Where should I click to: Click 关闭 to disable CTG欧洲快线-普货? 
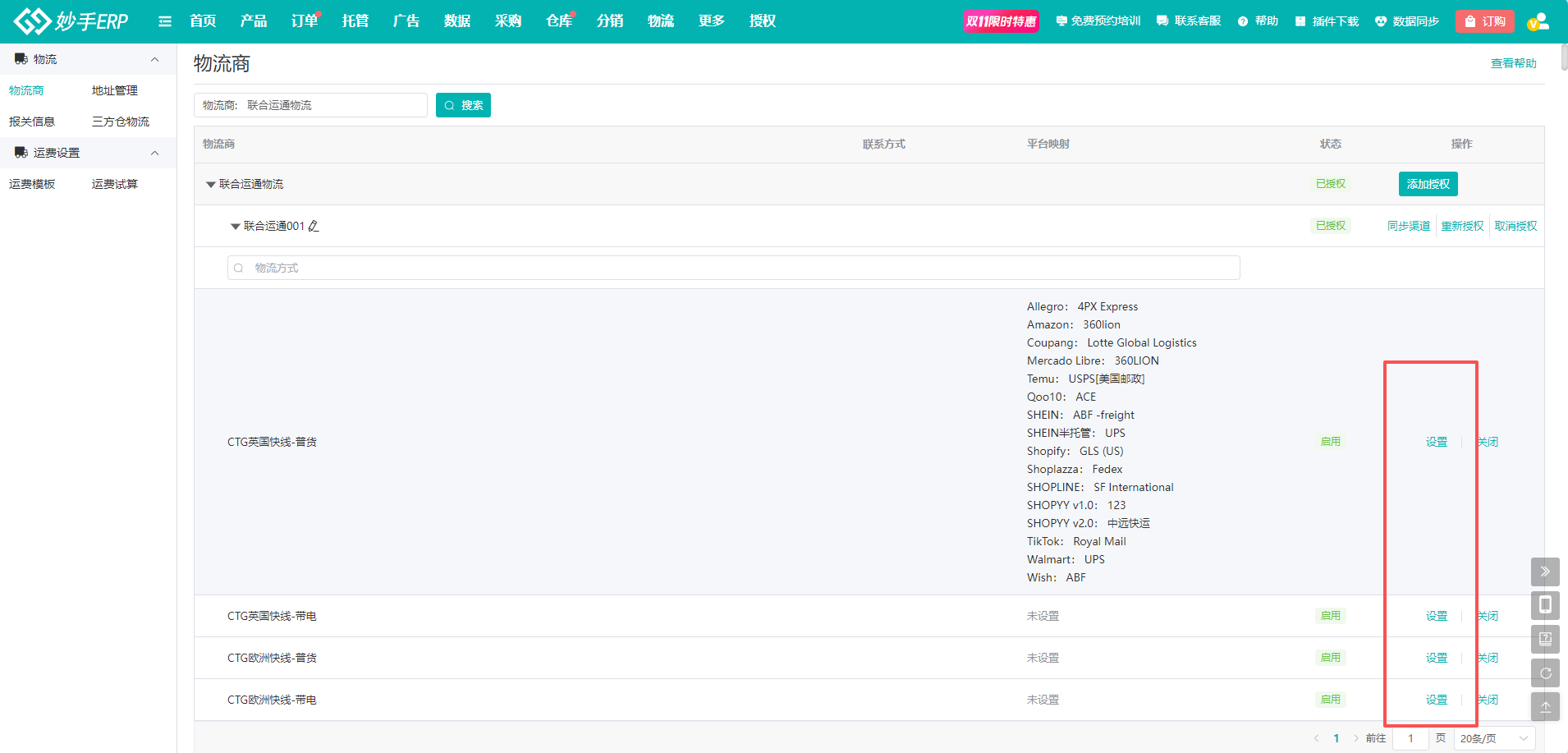click(x=1488, y=658)
